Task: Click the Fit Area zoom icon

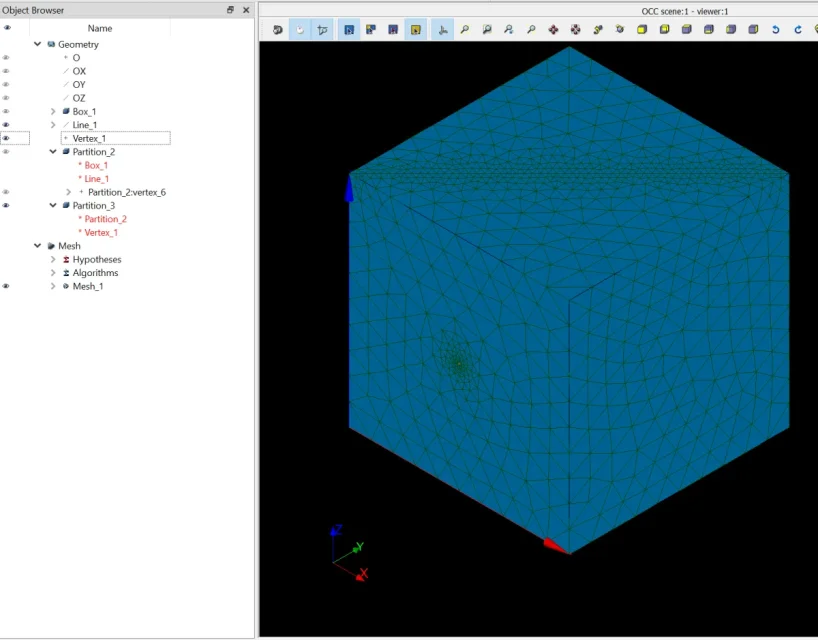Action: tap(487, 30)
